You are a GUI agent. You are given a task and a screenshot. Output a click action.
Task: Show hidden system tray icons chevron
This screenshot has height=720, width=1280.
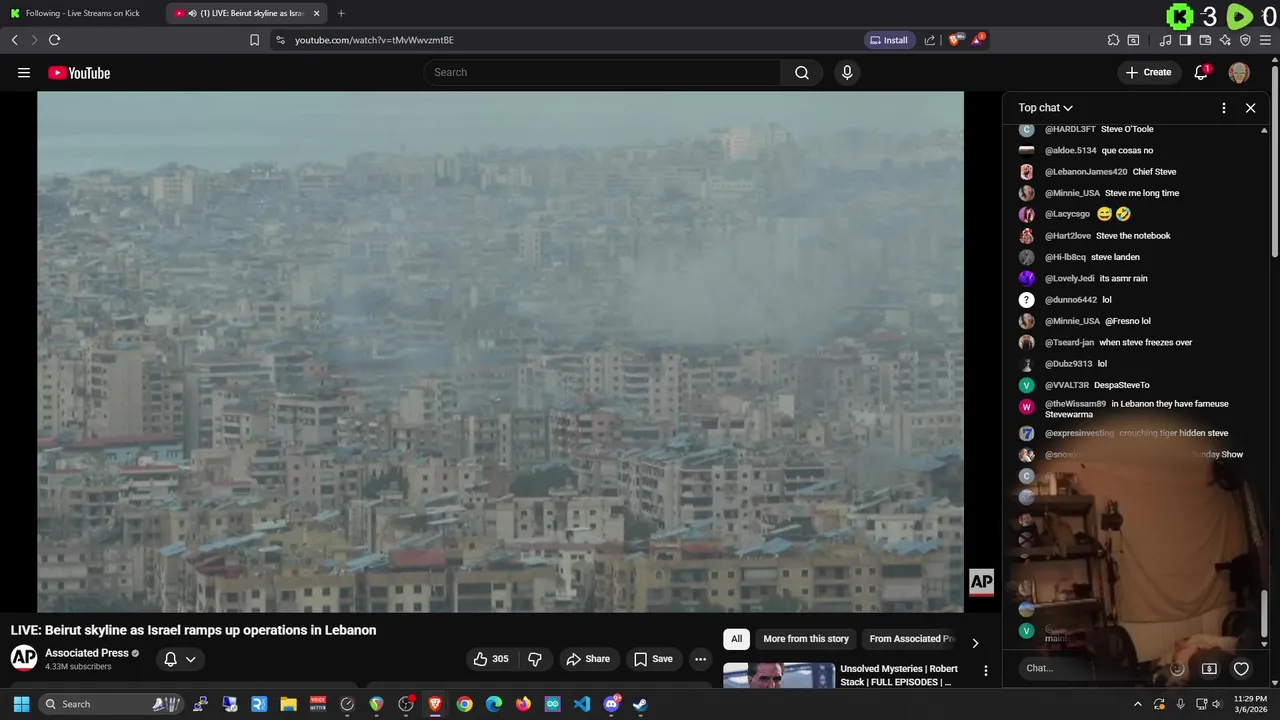tap(1137, 704)
